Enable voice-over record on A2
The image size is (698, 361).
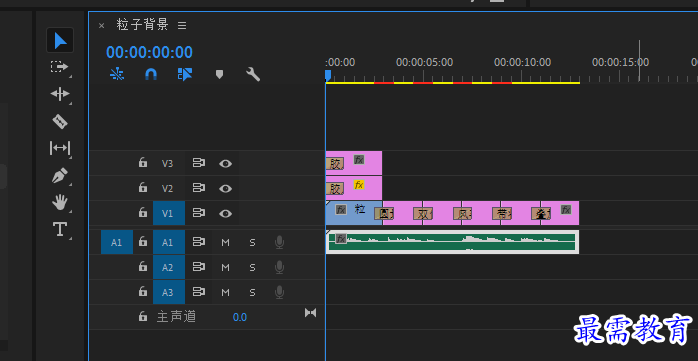click(279, 267)
